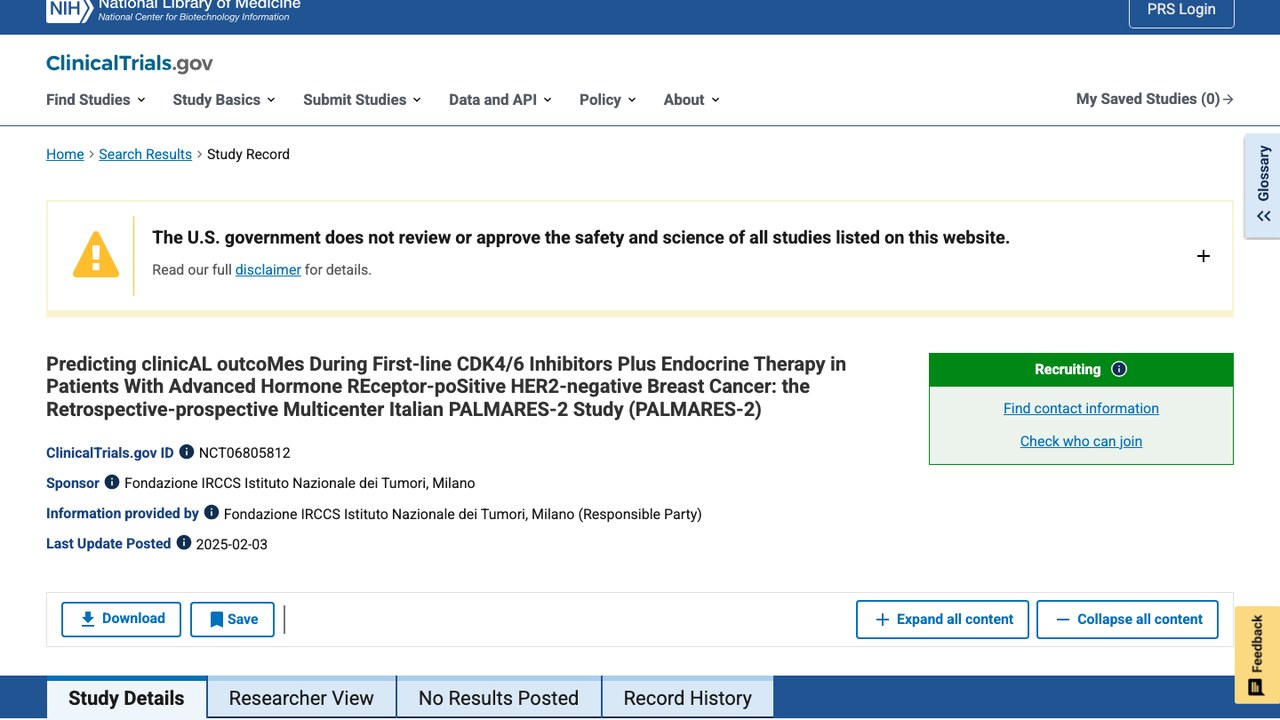Viewport: 1280px width, 720px height.
Task: Open the disclaimer link
Action: (x=268, y=269)
